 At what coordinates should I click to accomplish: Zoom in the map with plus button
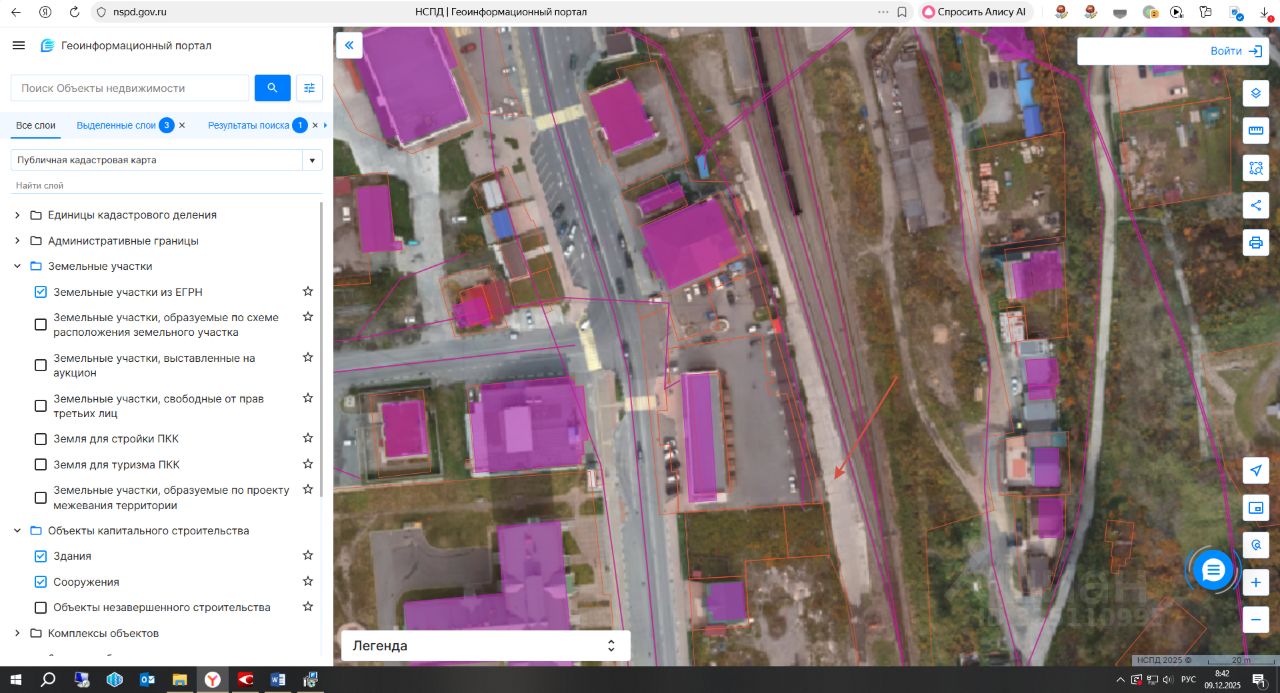click(1256, 582)
